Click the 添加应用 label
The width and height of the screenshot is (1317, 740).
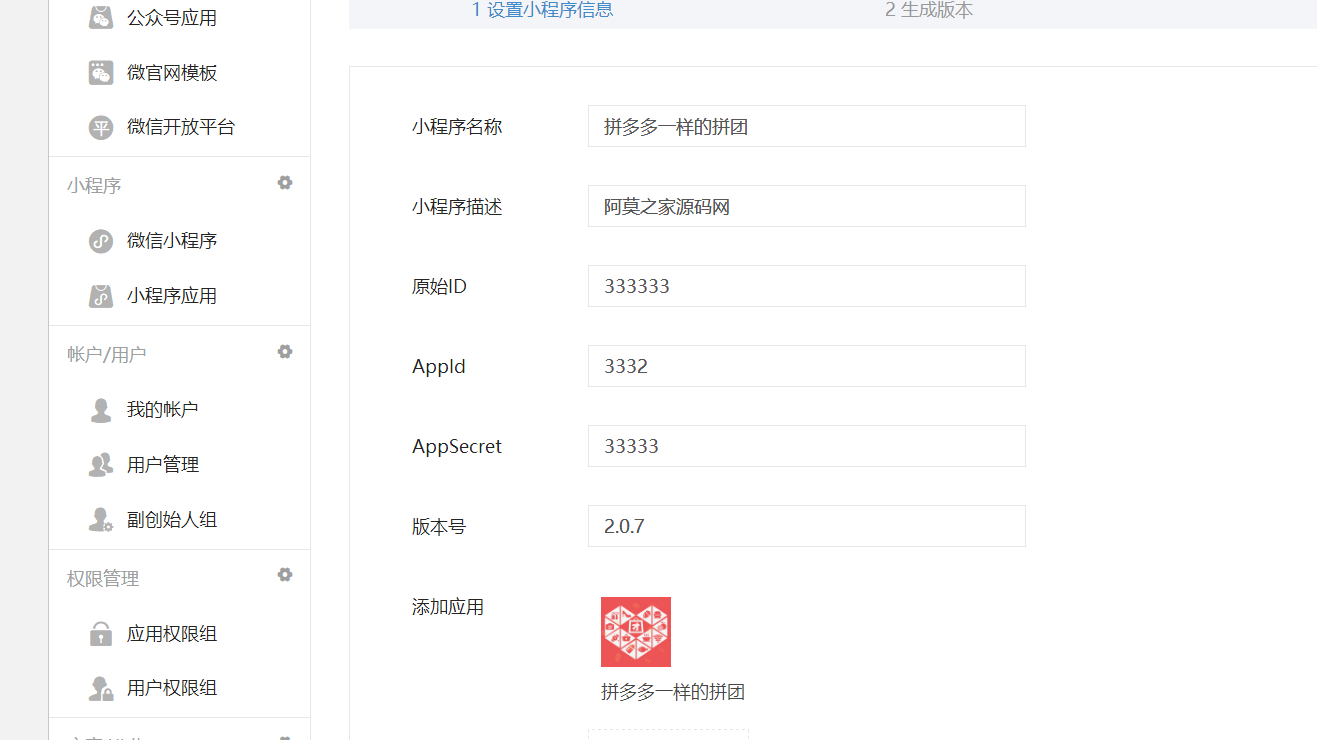click(448, 607)
